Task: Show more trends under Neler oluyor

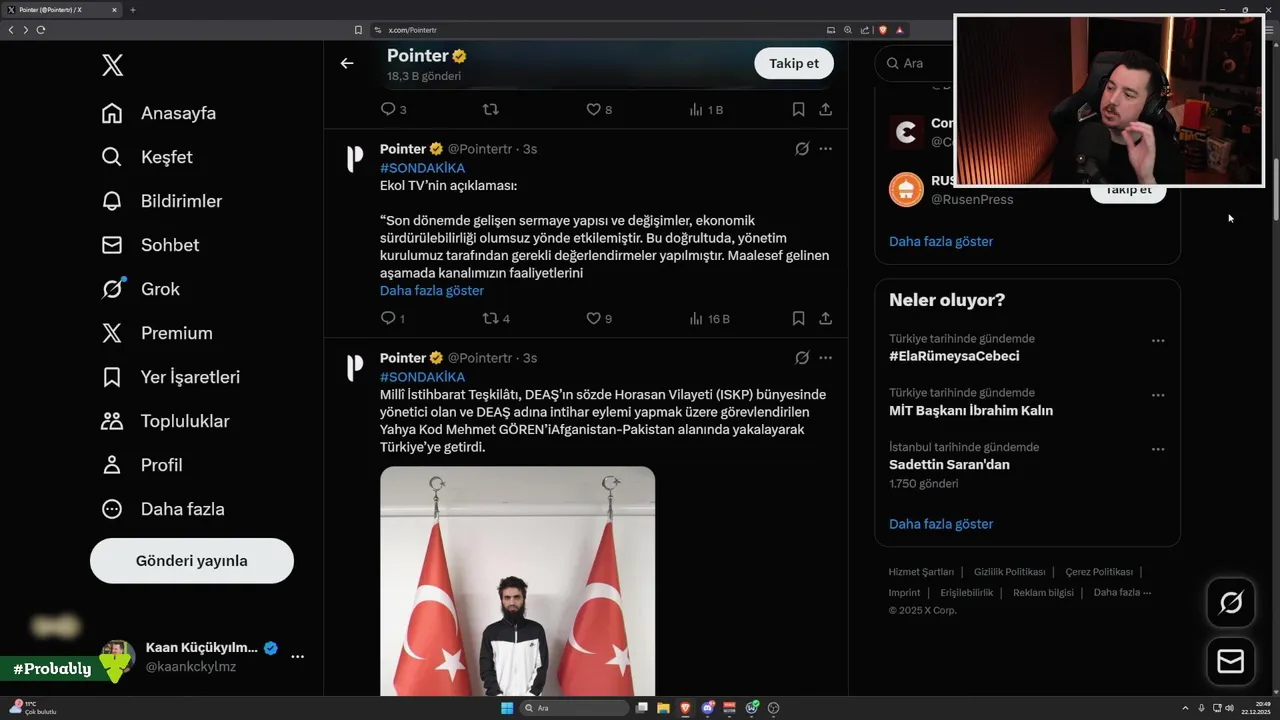Action: click(941, 524)
